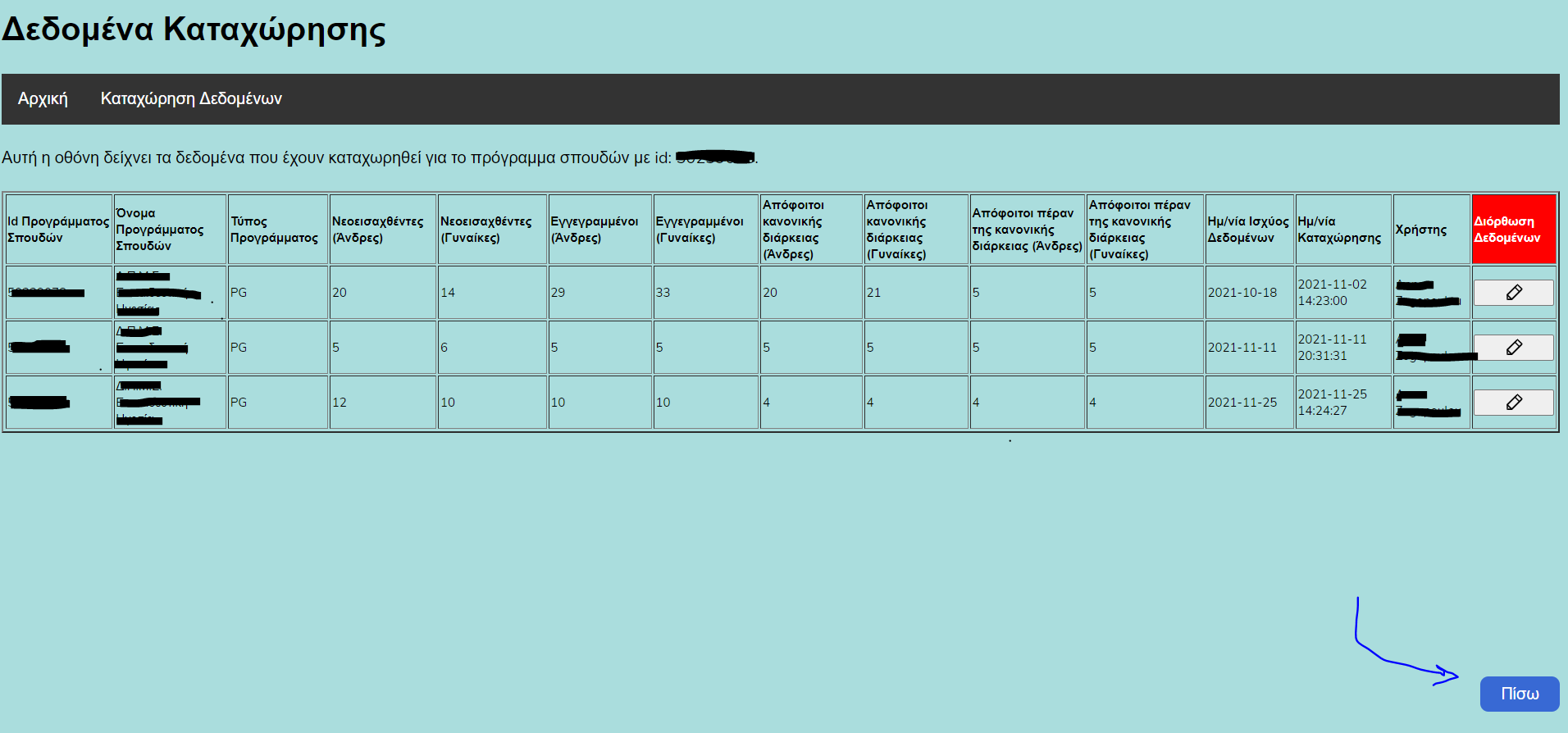
Task: Click the pencil edit button for 2021-10-18 row
Action: (x=1513, y=293)
